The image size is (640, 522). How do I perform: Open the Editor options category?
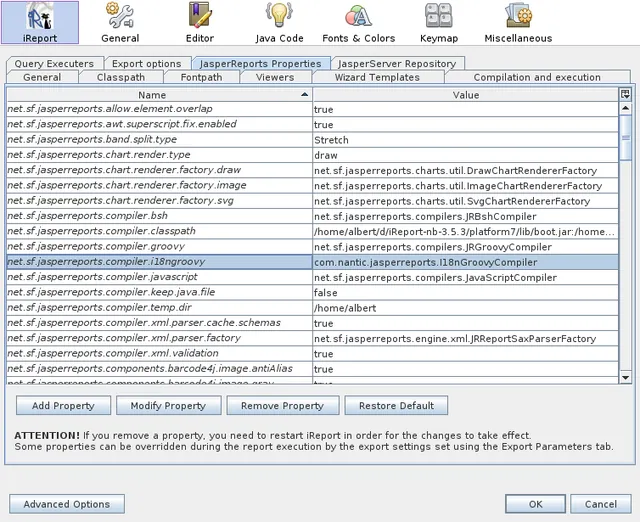(x=200, y=22)
